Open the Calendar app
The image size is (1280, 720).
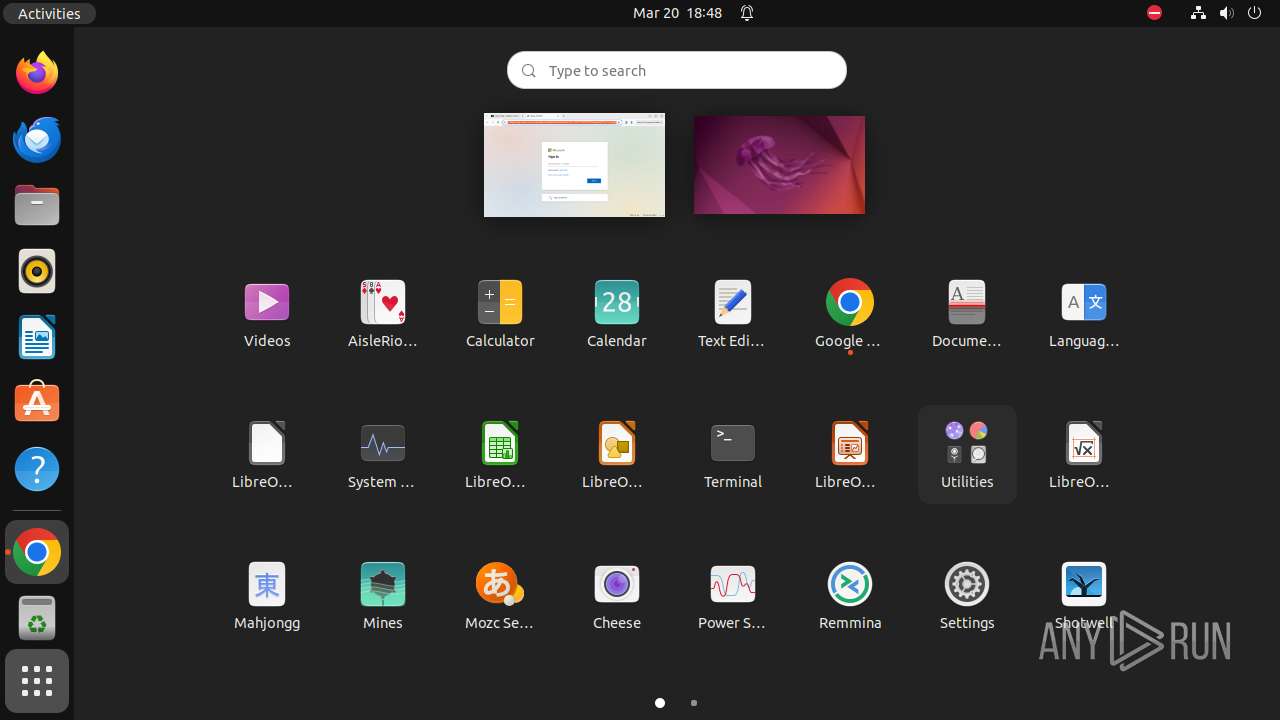(x=617, y=314)
